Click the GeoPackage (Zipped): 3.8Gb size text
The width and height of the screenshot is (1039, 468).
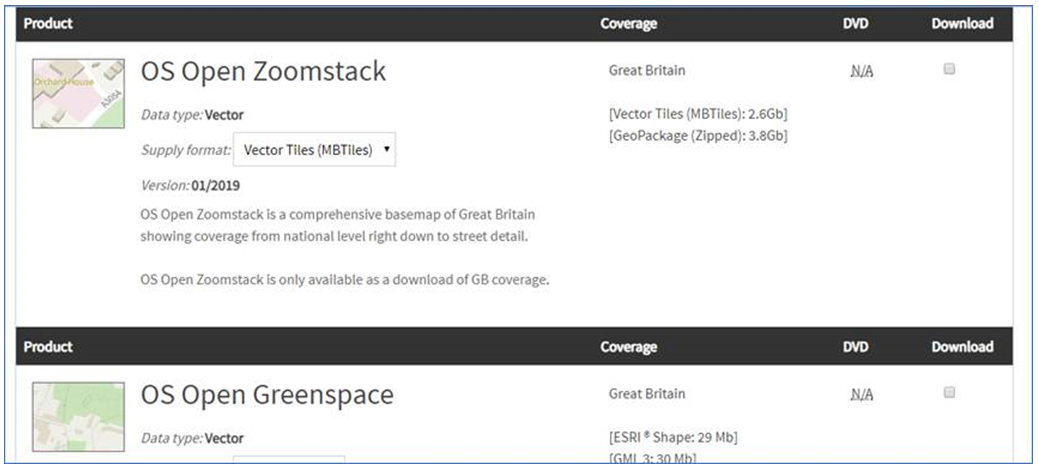coord(698,135)
